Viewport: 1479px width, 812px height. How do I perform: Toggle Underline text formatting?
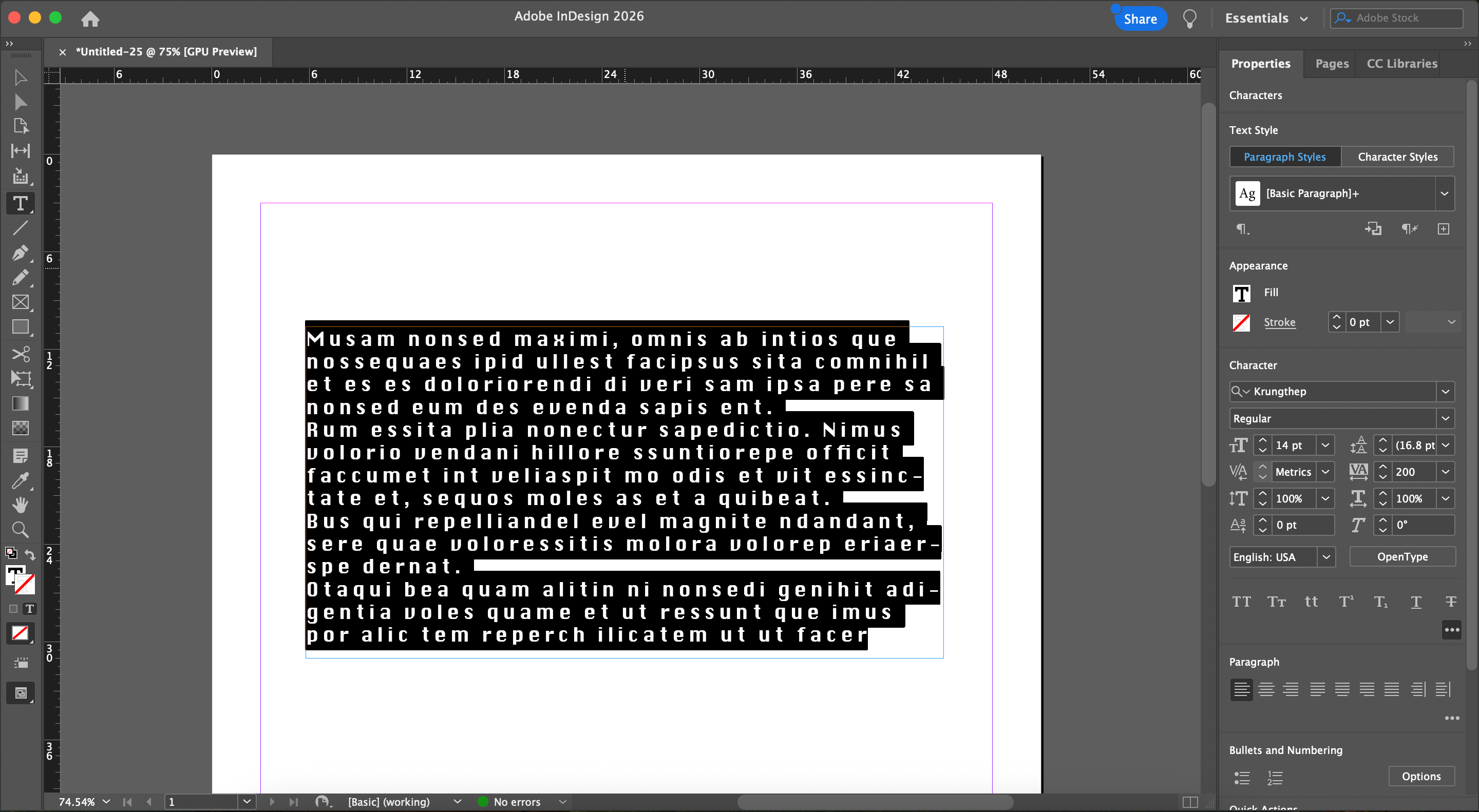click(1416, 602)
